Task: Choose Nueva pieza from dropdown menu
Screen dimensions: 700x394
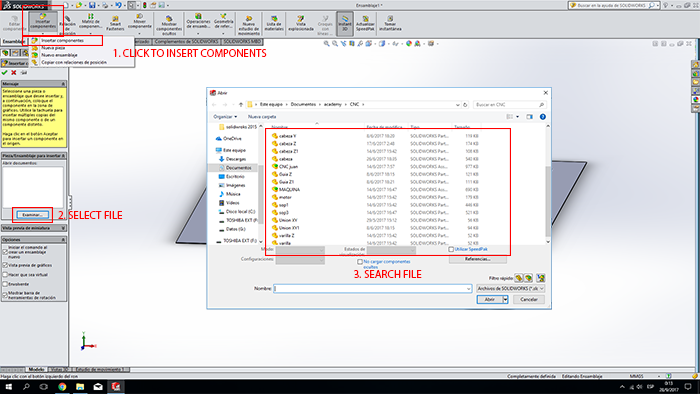Action: click(x=53, y=48)
